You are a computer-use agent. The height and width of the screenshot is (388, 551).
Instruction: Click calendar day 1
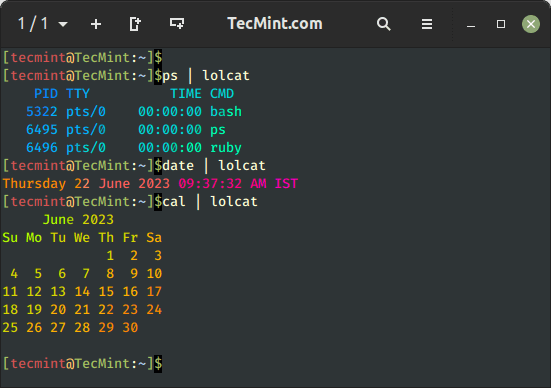pos(110,256)
